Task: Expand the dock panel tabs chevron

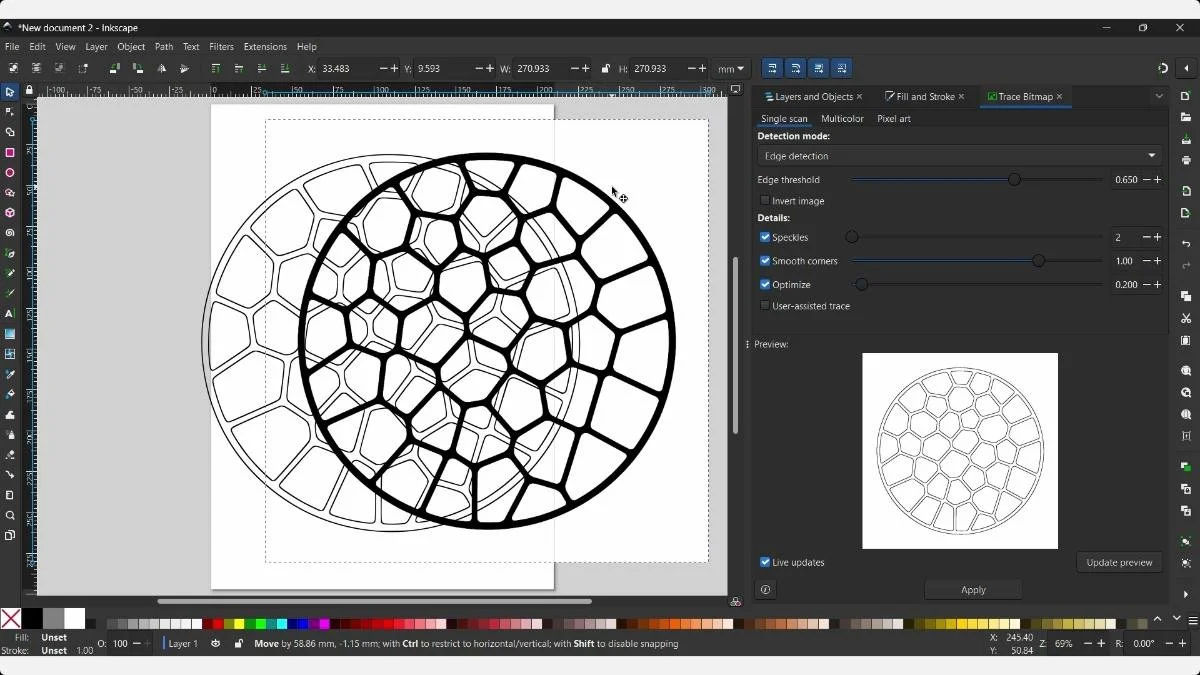Action: 1159,97
